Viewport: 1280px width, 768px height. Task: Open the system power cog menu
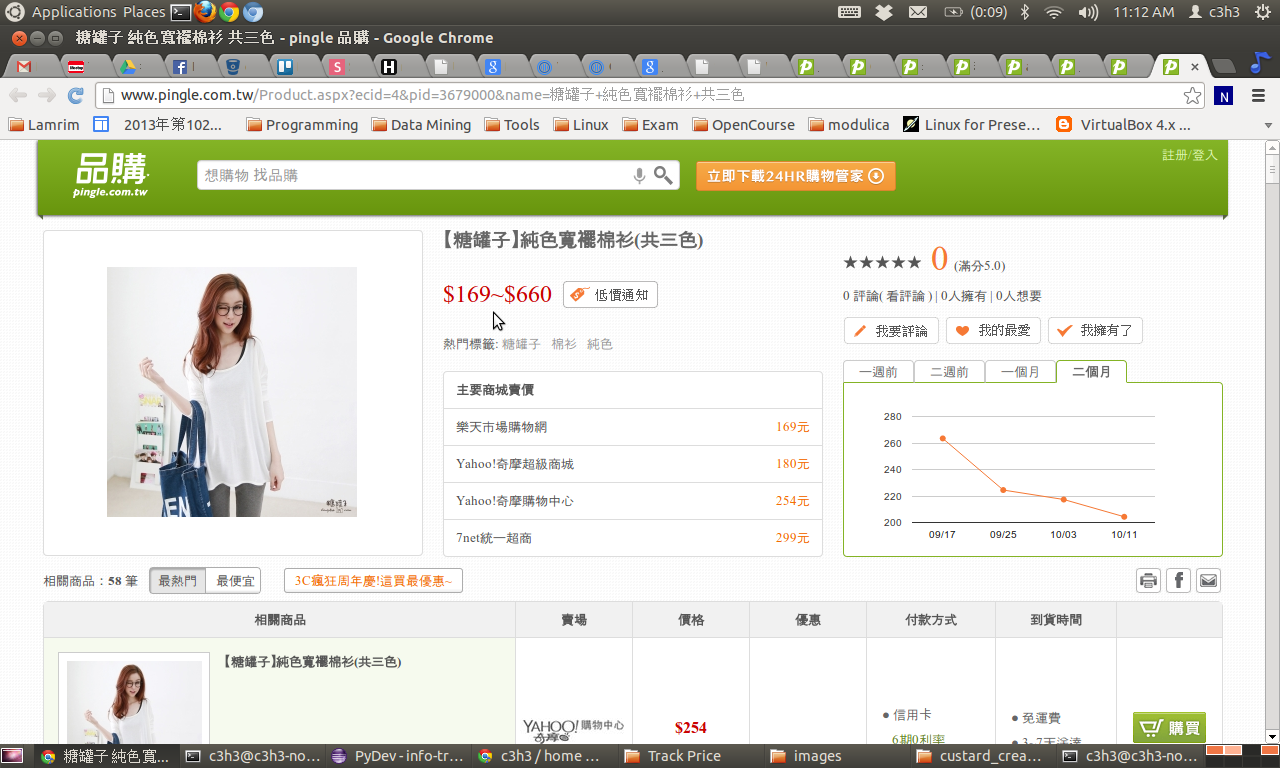[1262, 12]
